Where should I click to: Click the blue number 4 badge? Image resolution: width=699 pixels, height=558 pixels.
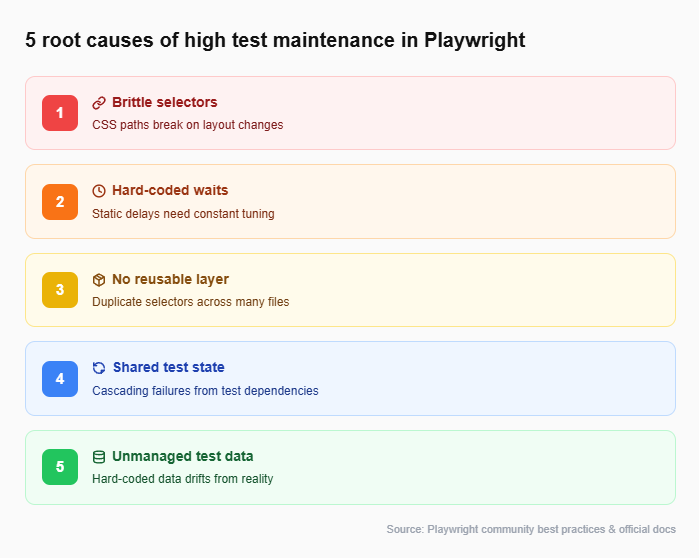coord(60,378)
